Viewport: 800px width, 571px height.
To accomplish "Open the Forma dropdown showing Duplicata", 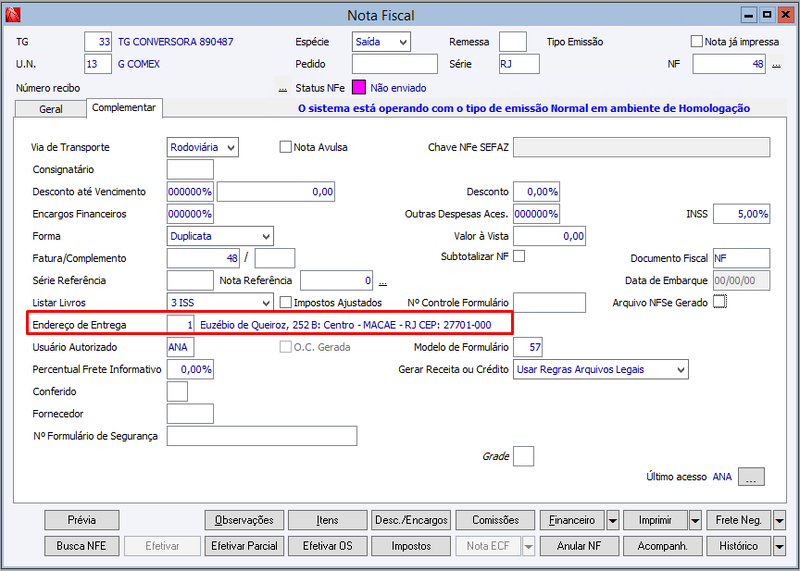I will (220, 236).
